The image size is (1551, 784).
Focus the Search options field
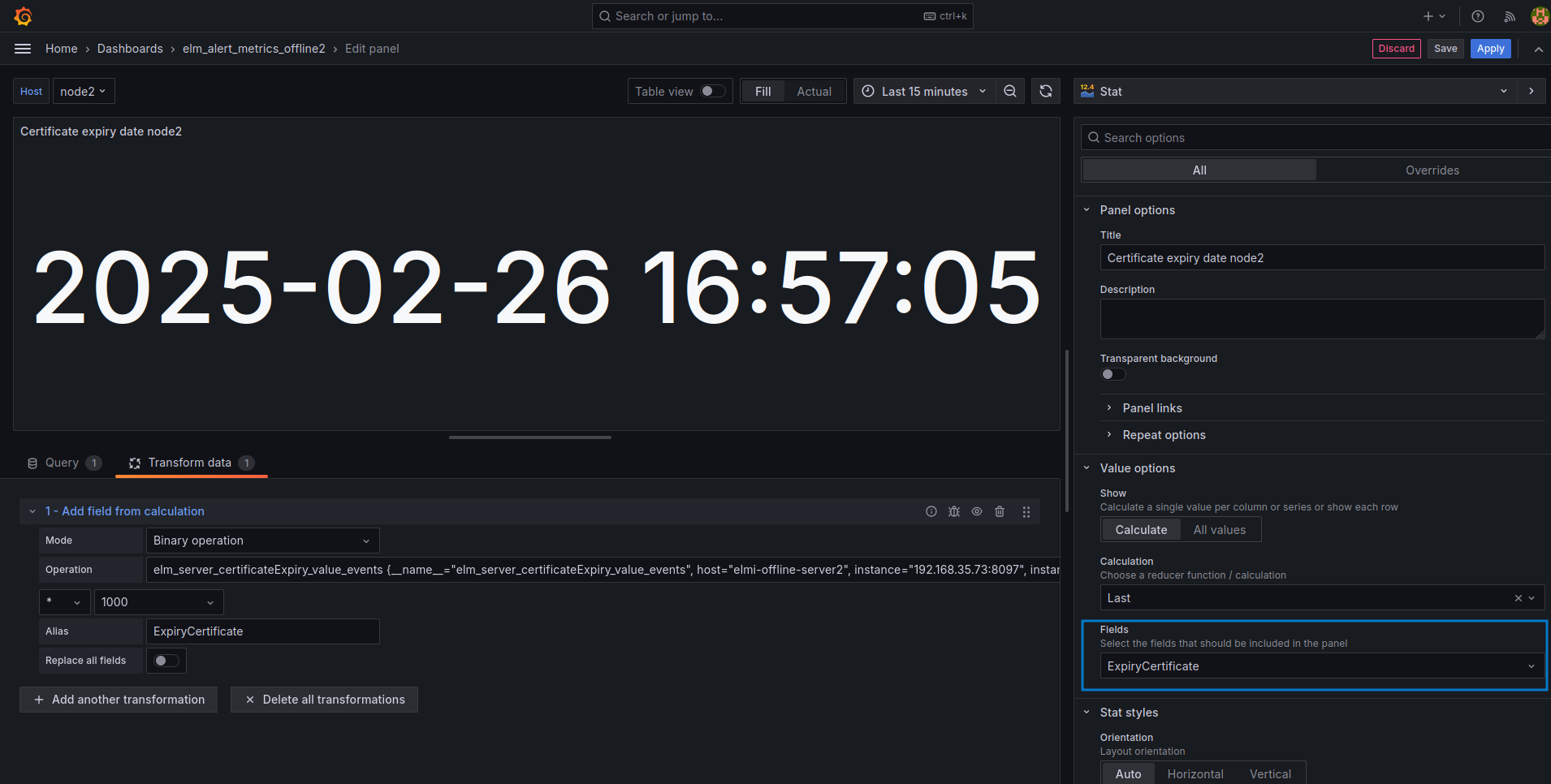[x=1316, y=138]
